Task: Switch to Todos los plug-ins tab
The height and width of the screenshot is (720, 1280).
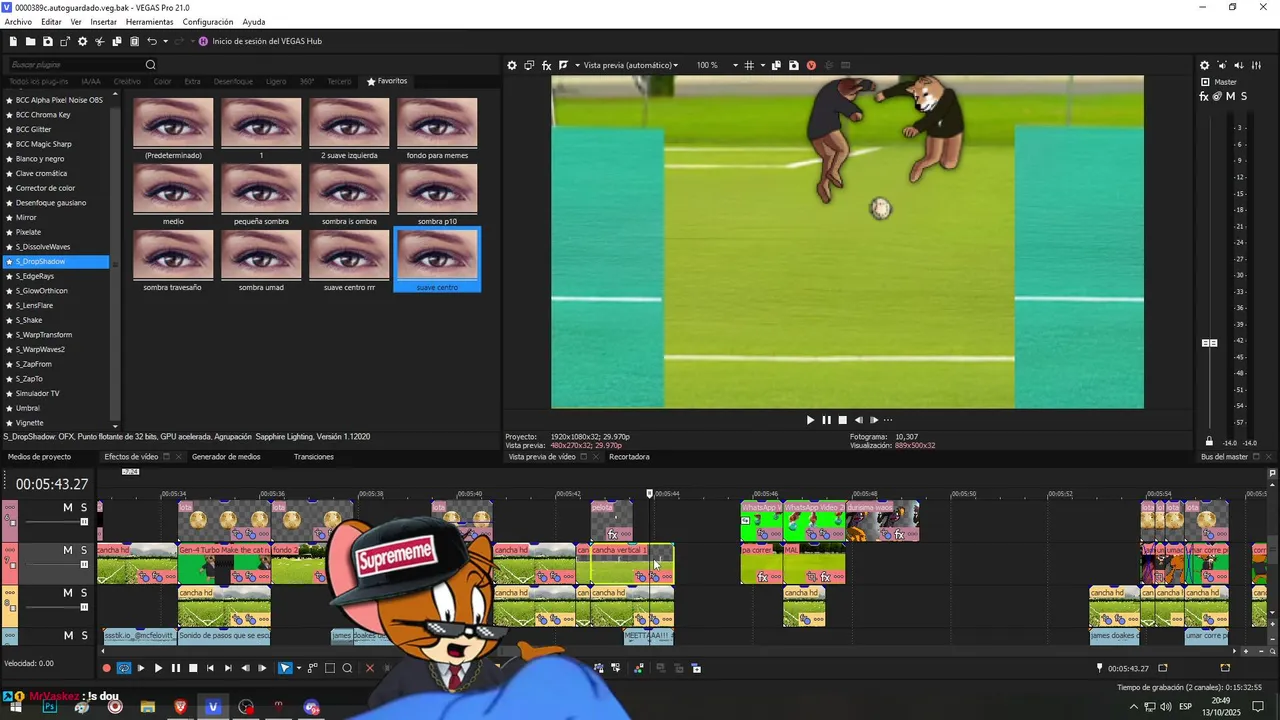Action: point(38,81)
